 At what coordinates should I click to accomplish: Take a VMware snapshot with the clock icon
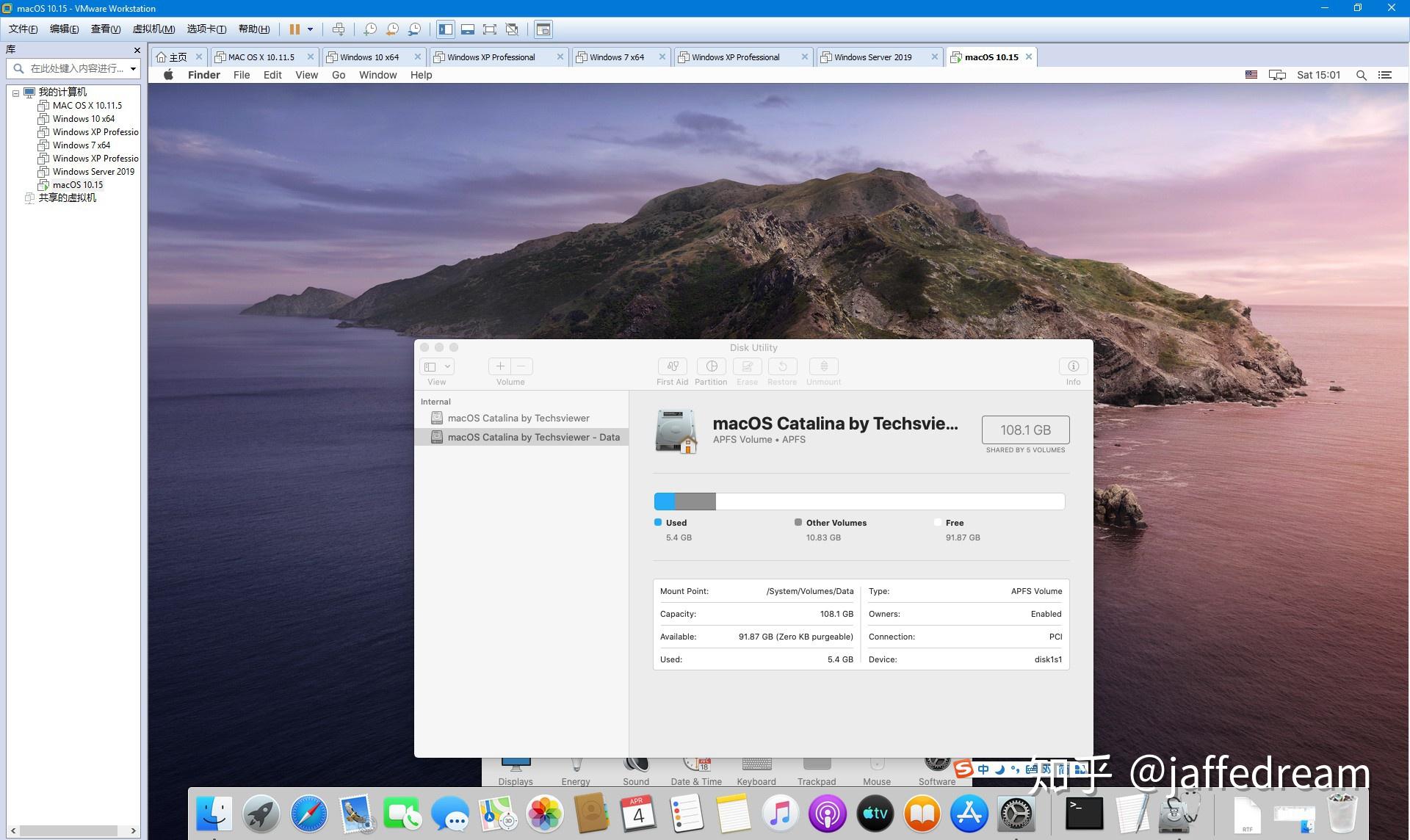370,29
